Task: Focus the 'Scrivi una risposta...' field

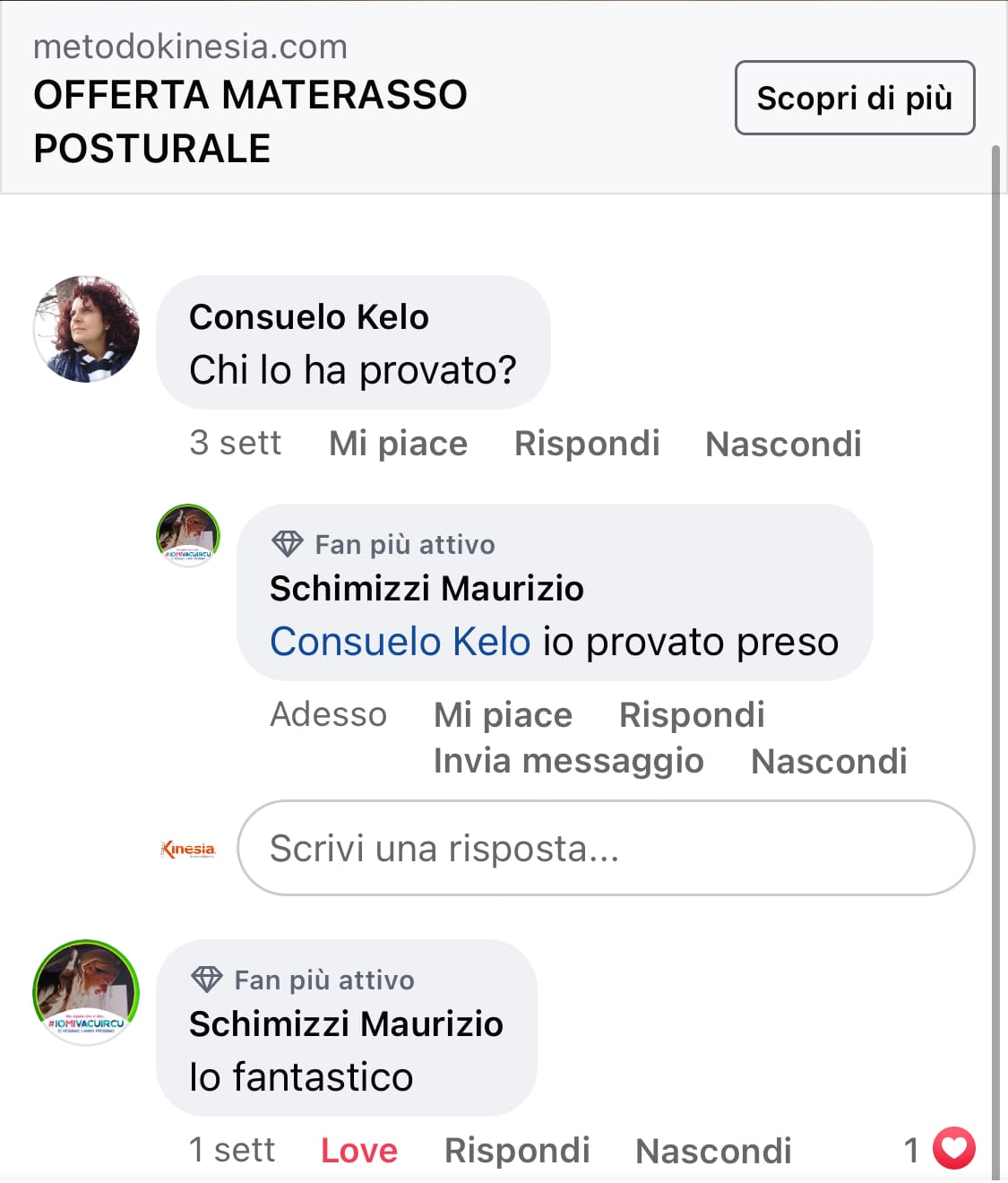Action: point(606,848)
